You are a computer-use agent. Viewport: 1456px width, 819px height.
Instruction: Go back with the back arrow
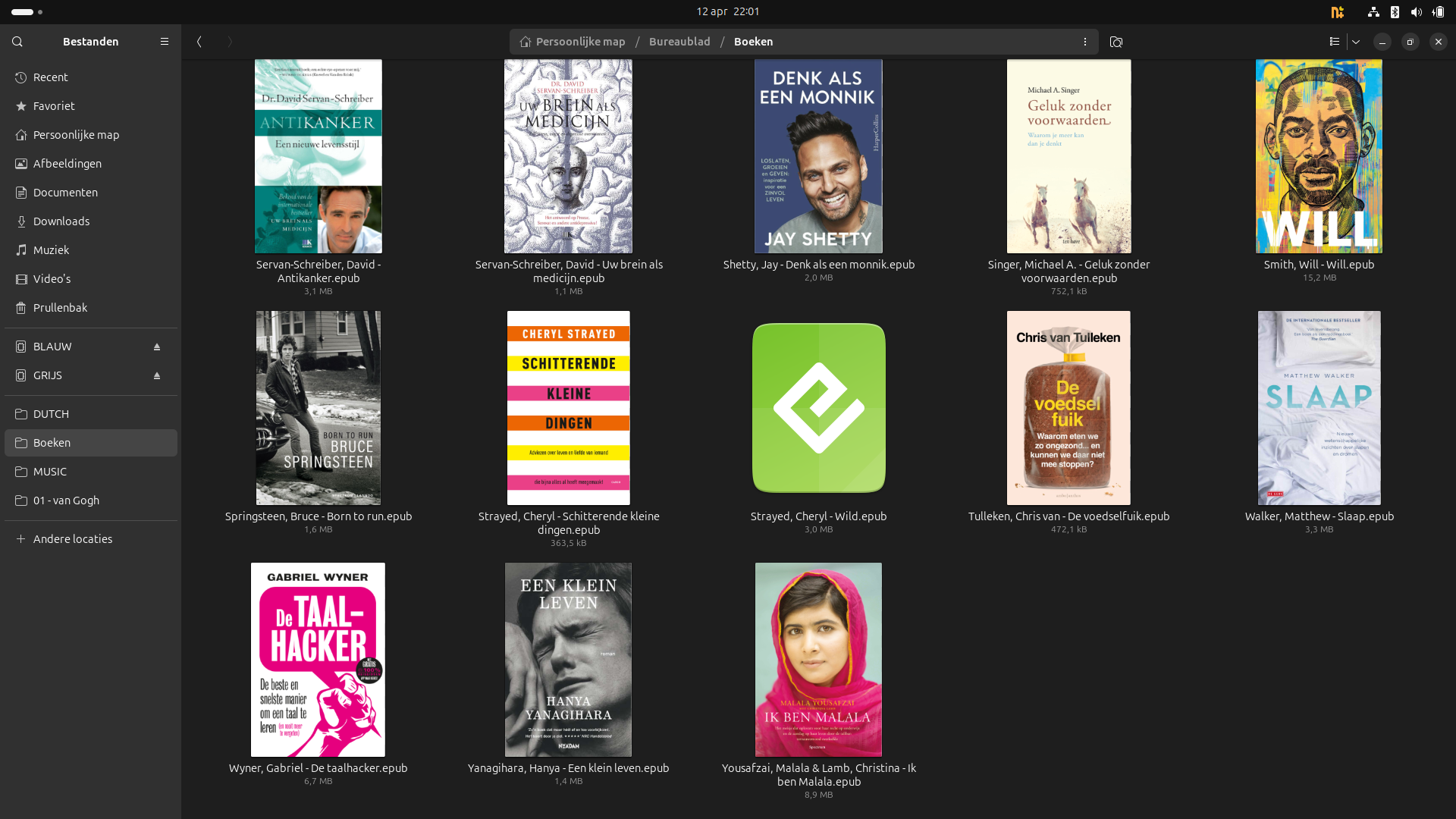click(x=199, y=42)
